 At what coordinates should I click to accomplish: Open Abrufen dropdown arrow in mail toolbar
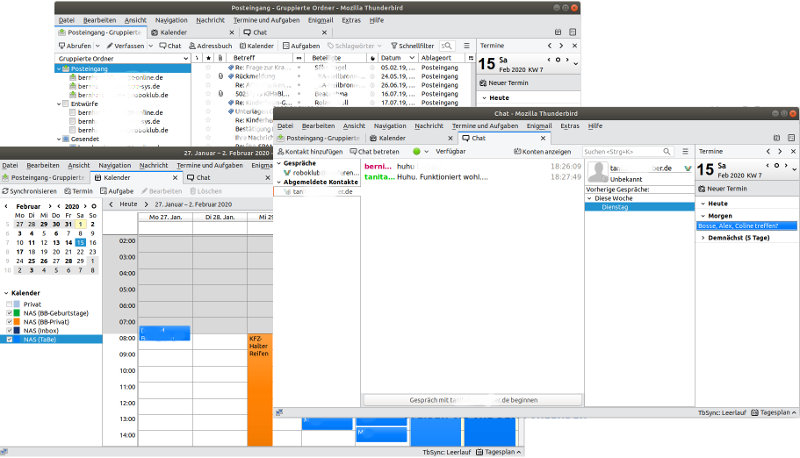click(97, 46)
